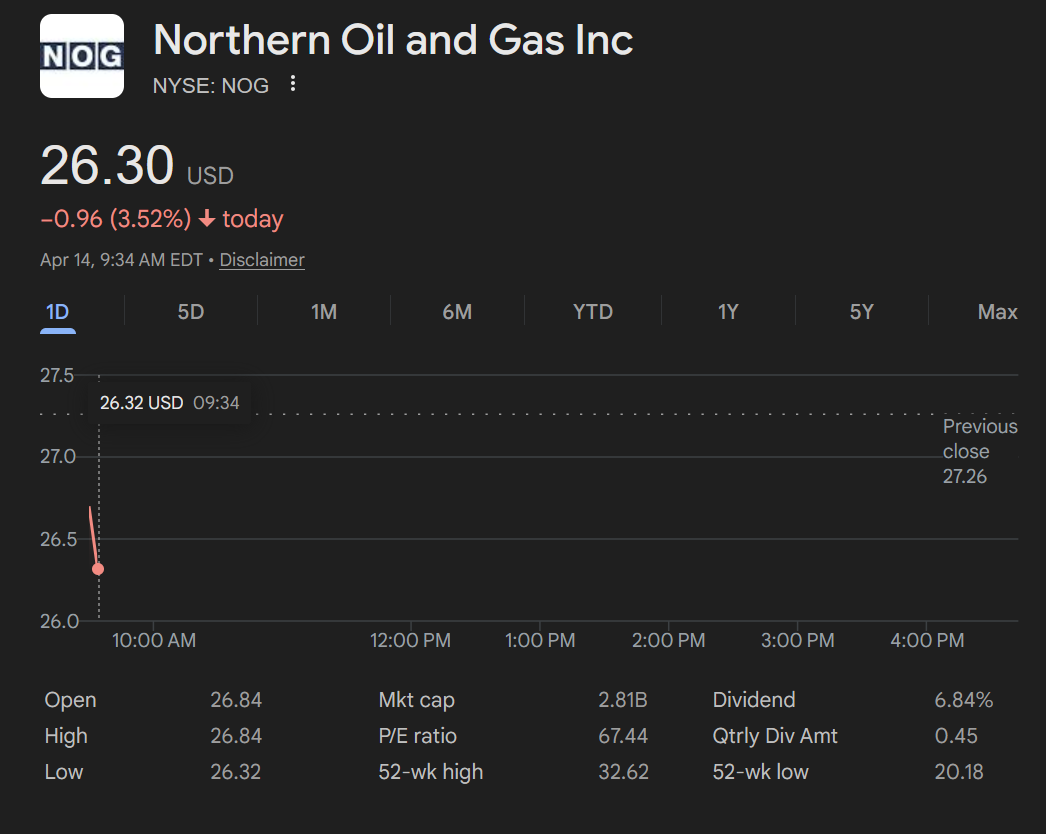Click the 26.32 USD 09:34 tooltip
The image size is (1046, 834).
169,403
